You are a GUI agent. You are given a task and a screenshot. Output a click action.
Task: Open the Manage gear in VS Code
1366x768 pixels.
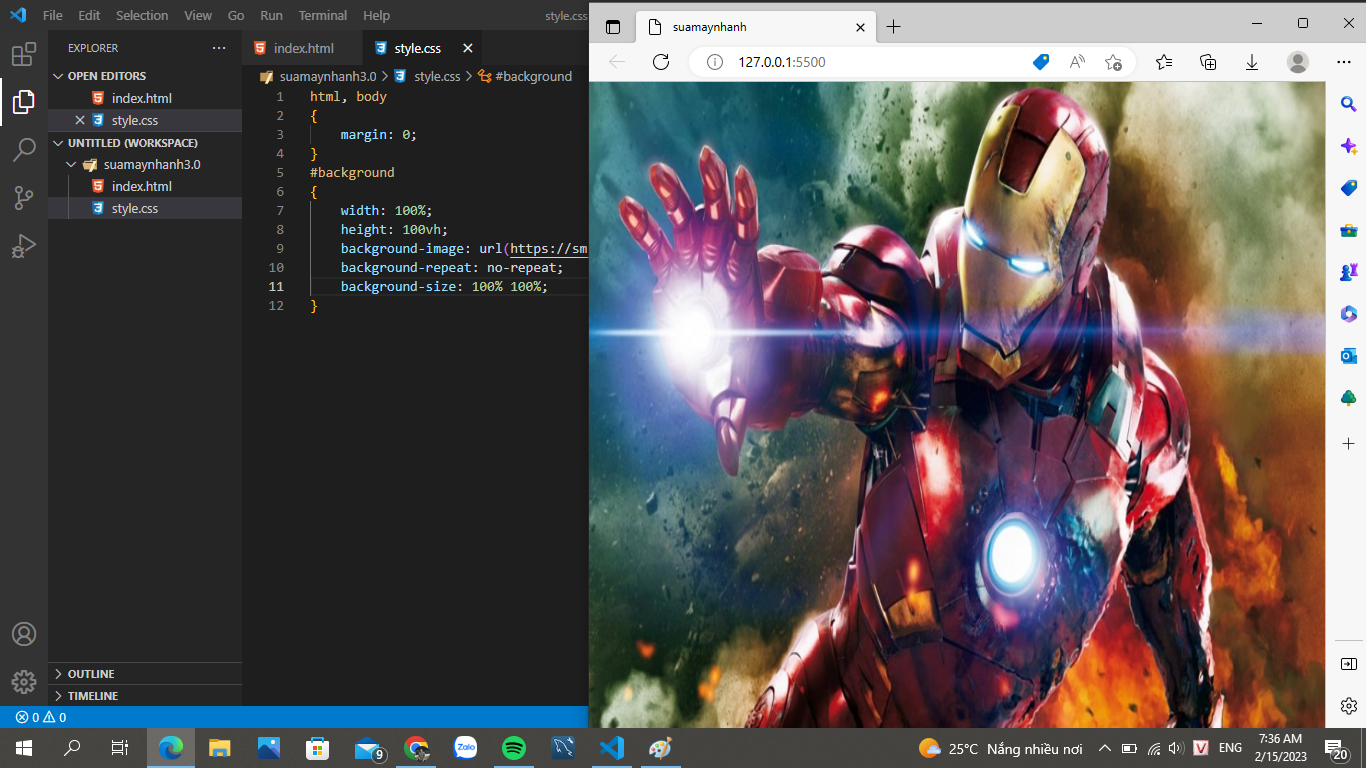click(24, 682)
